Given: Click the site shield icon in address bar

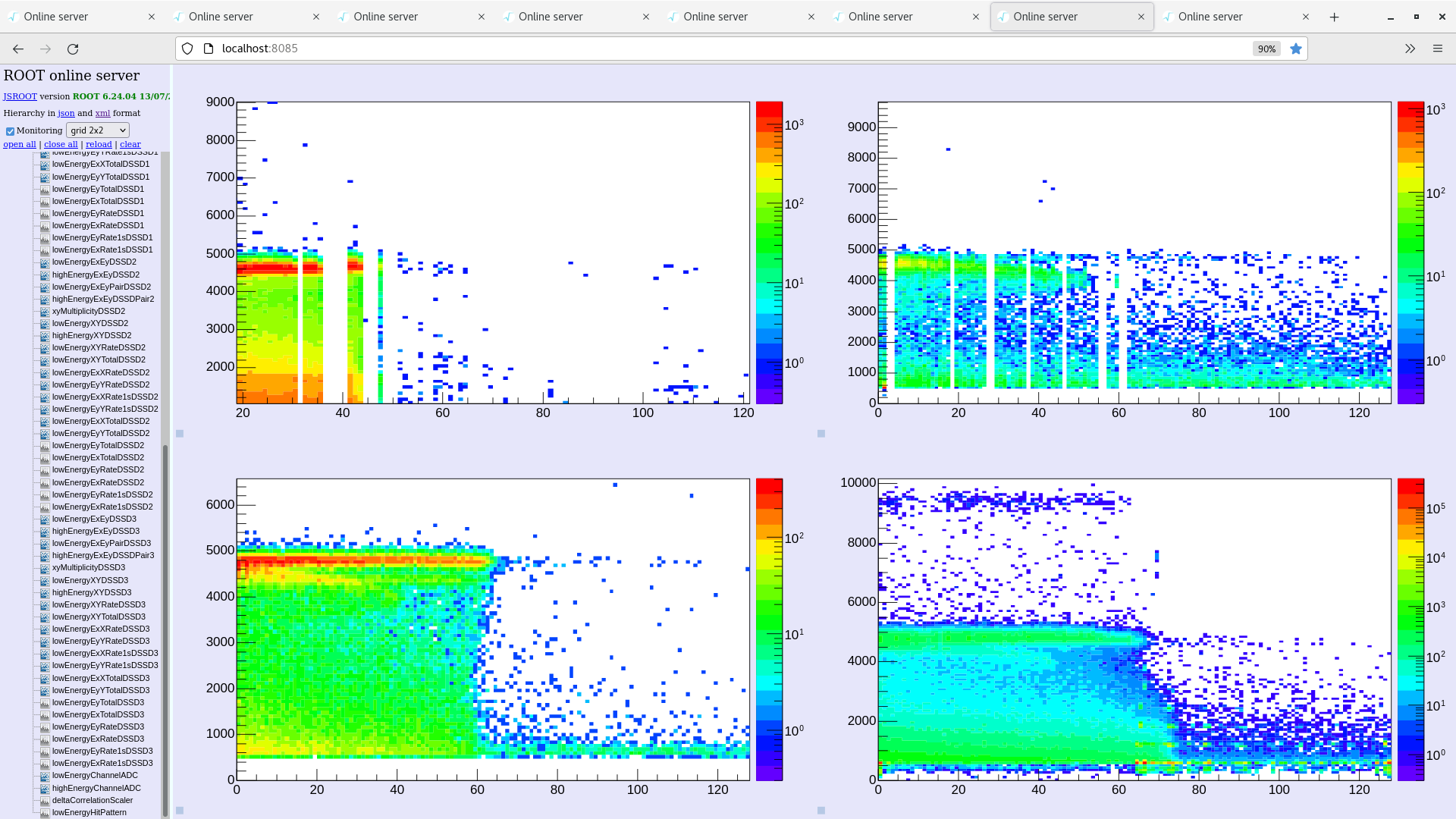Looking at the screenshot, I should tap(187, 49).
